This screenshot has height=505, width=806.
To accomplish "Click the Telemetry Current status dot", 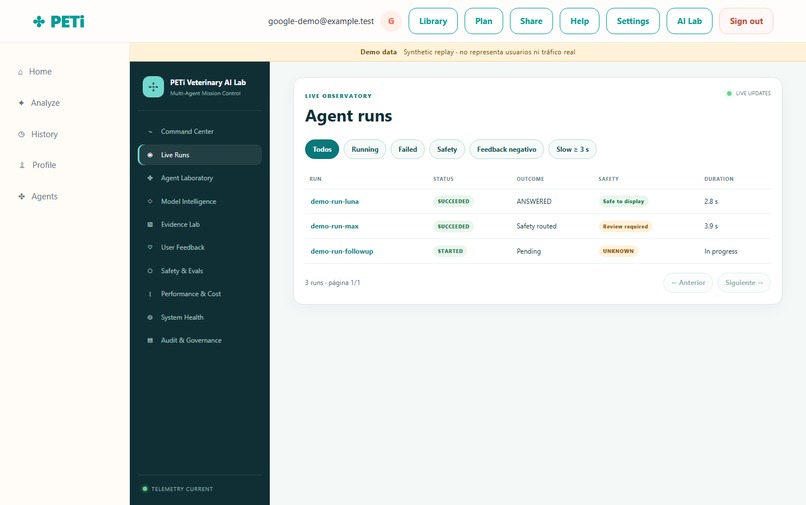I will tap(145, 489).
